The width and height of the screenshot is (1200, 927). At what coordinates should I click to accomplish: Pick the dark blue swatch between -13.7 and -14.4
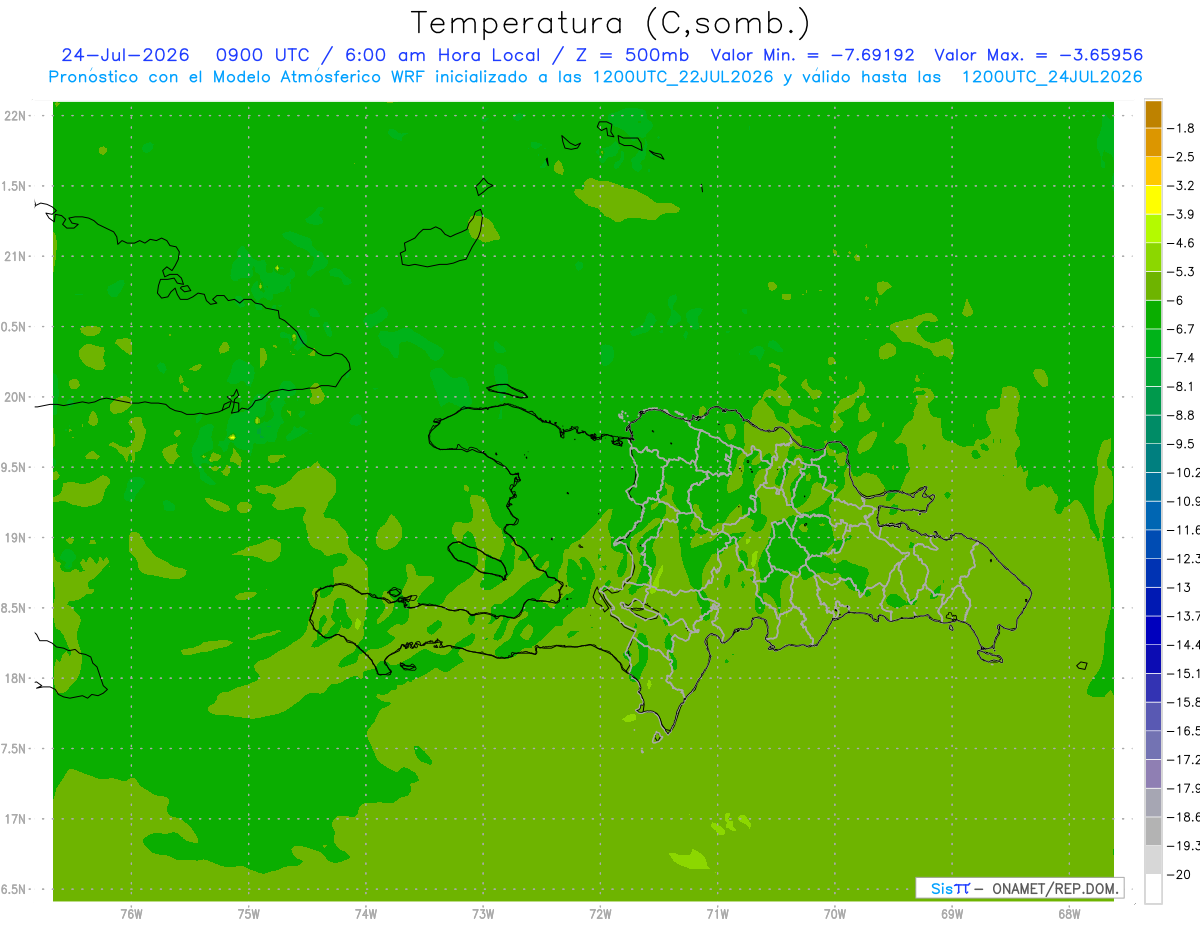tap(1153, 630)
